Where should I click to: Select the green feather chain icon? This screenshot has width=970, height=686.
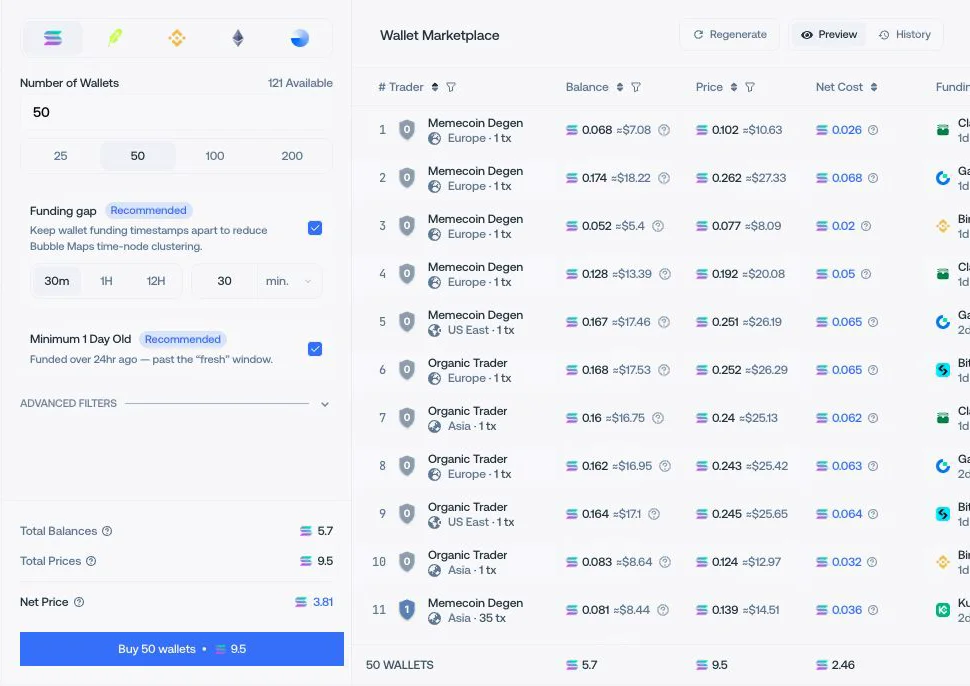pos(115,38)
